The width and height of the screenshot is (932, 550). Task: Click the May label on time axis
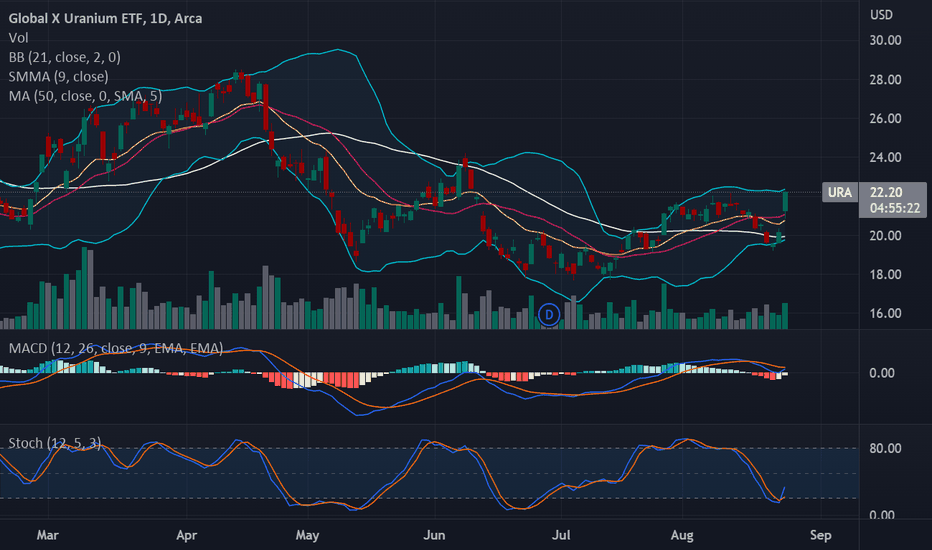307,535
